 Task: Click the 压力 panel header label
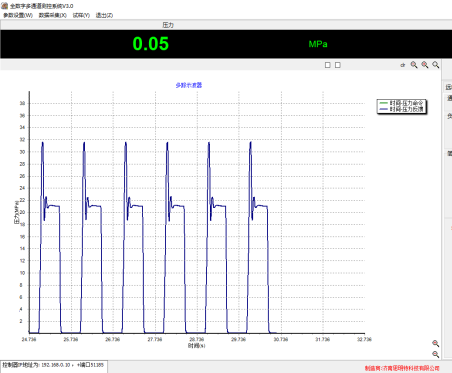click(x=168, y=25)
